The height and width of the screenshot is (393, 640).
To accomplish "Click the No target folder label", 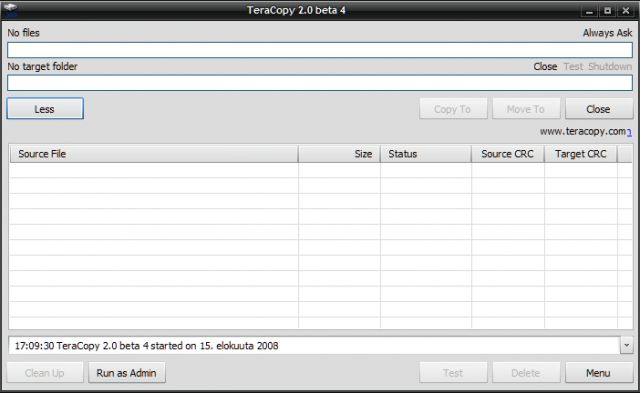I will tap(42, 67).
